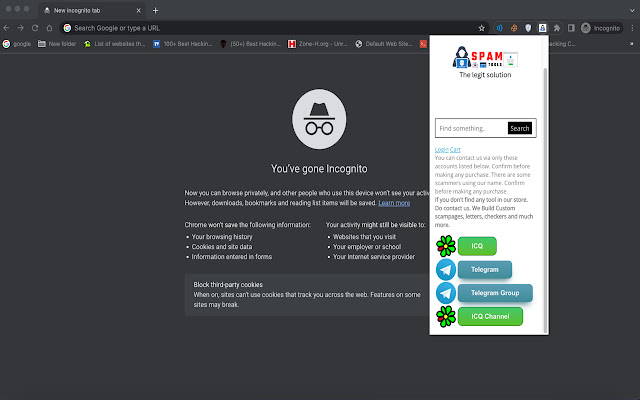Click the ICQ flower icon beside ICQ Channel

(x=446, y=316)
